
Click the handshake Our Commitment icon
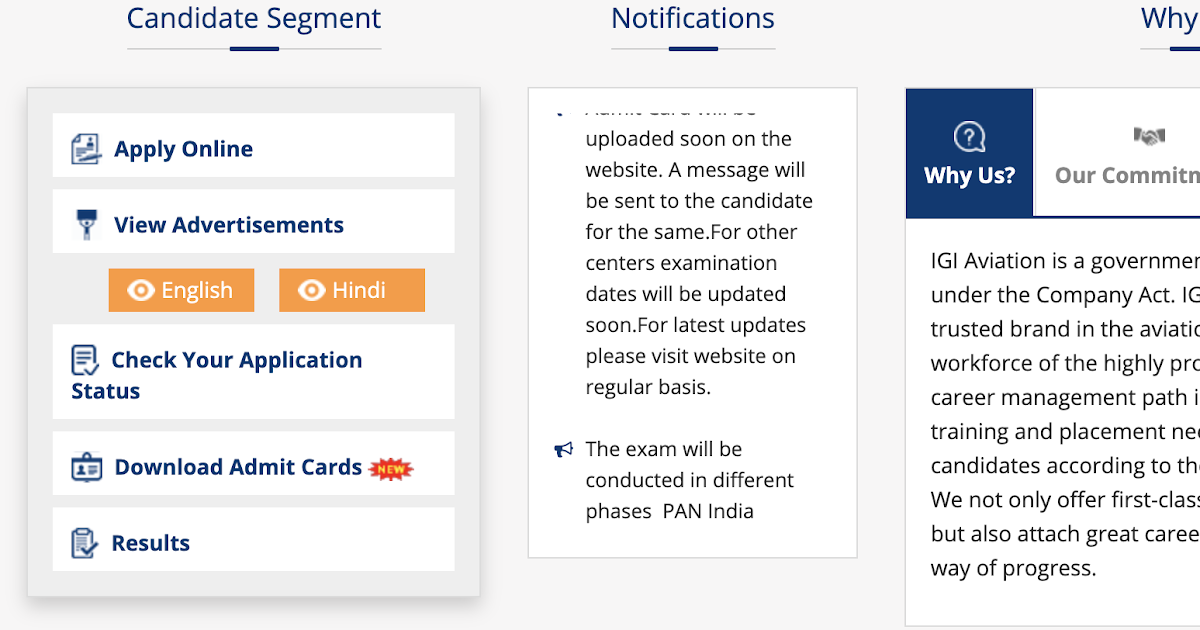1149,136
